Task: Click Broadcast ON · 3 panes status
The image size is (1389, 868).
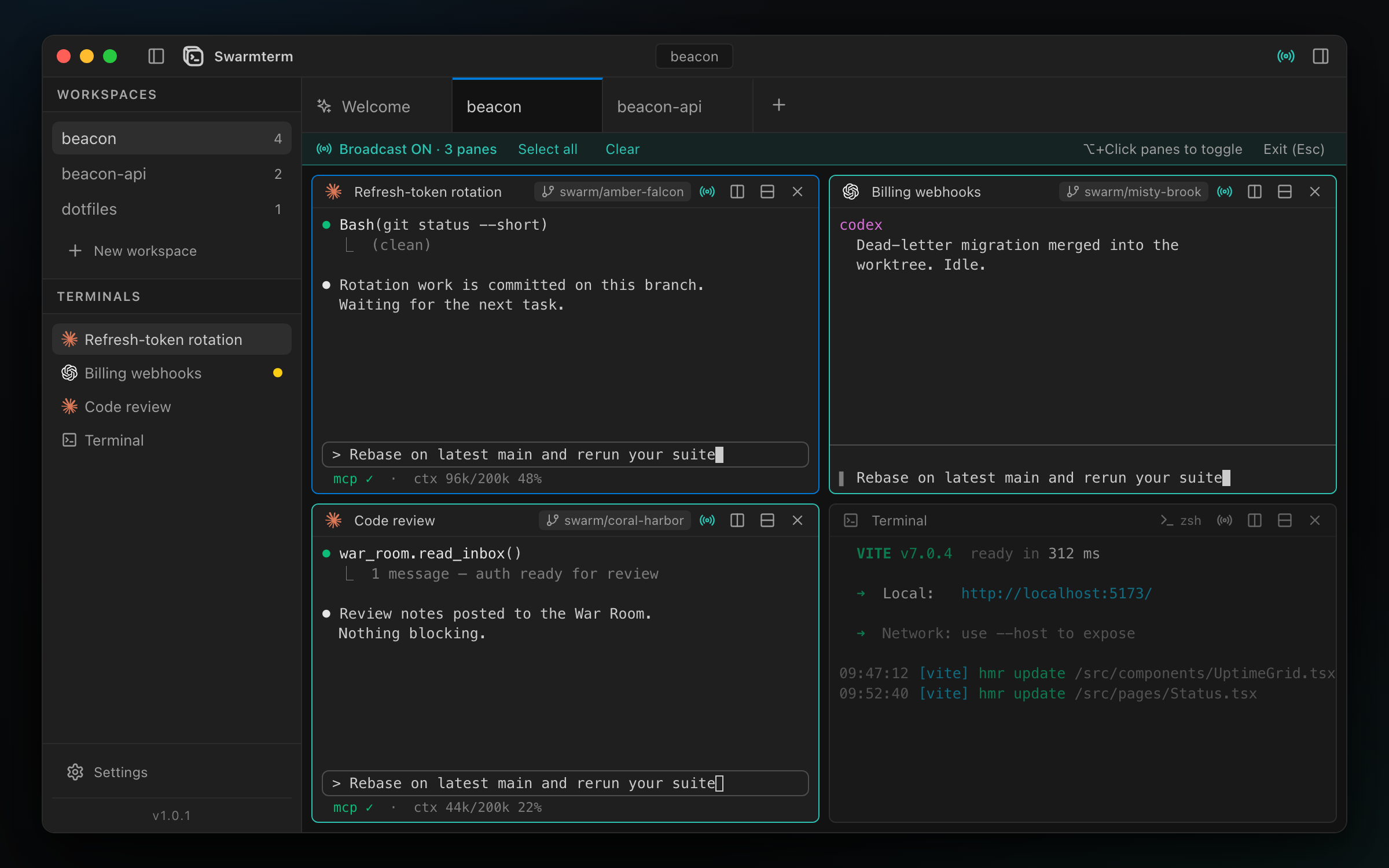Action: pos(406,149)
